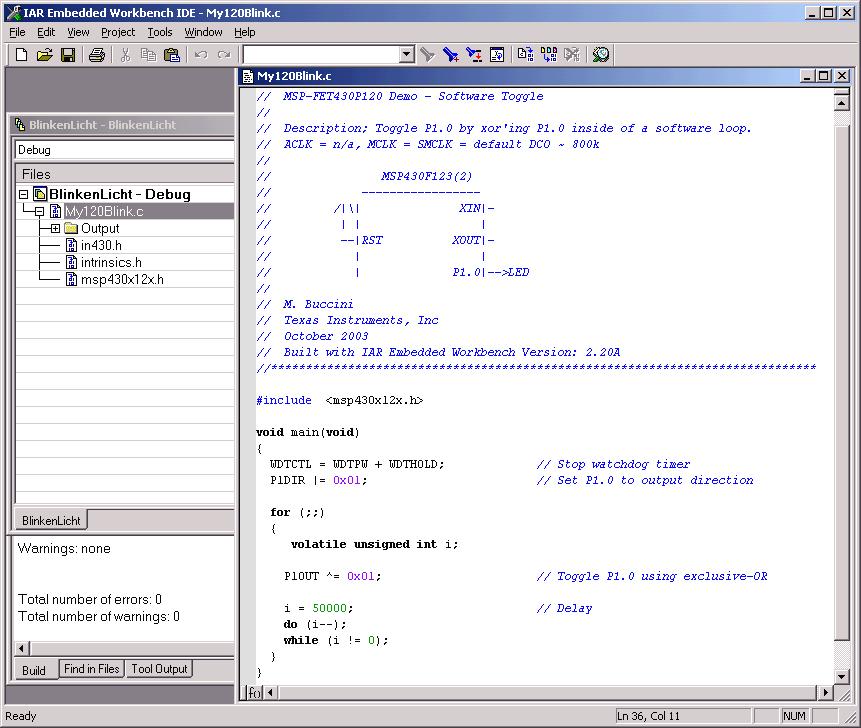Switch to the Build messages tab
Viewport: 861px width, 728px height.
pyautogui.click(x=34, y=670)
